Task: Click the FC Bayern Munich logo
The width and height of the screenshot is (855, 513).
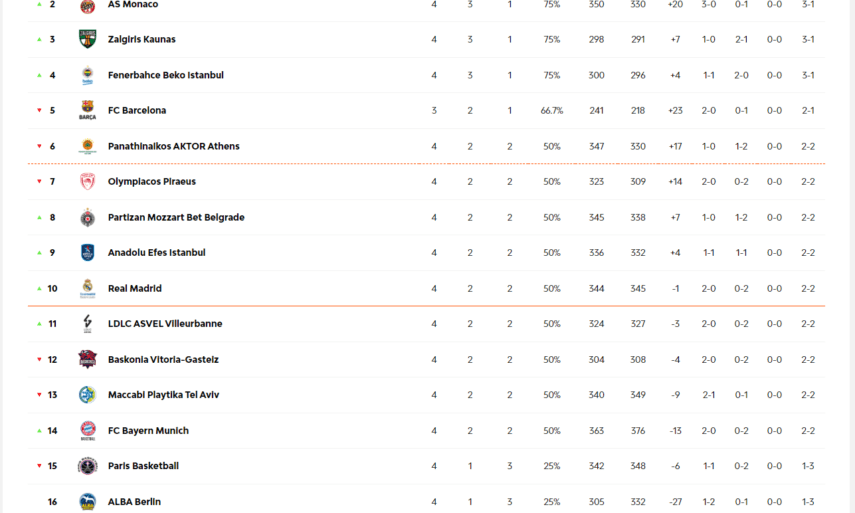Action: [87, 430]
